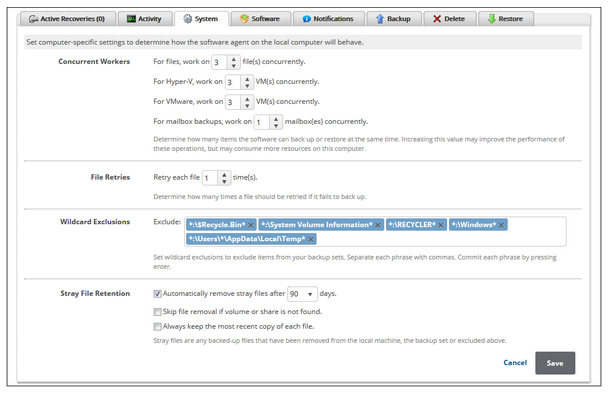Screen dimensions: 608x393
Task: Decrease mailbox backups concurrent value
Action: point(276,126)
